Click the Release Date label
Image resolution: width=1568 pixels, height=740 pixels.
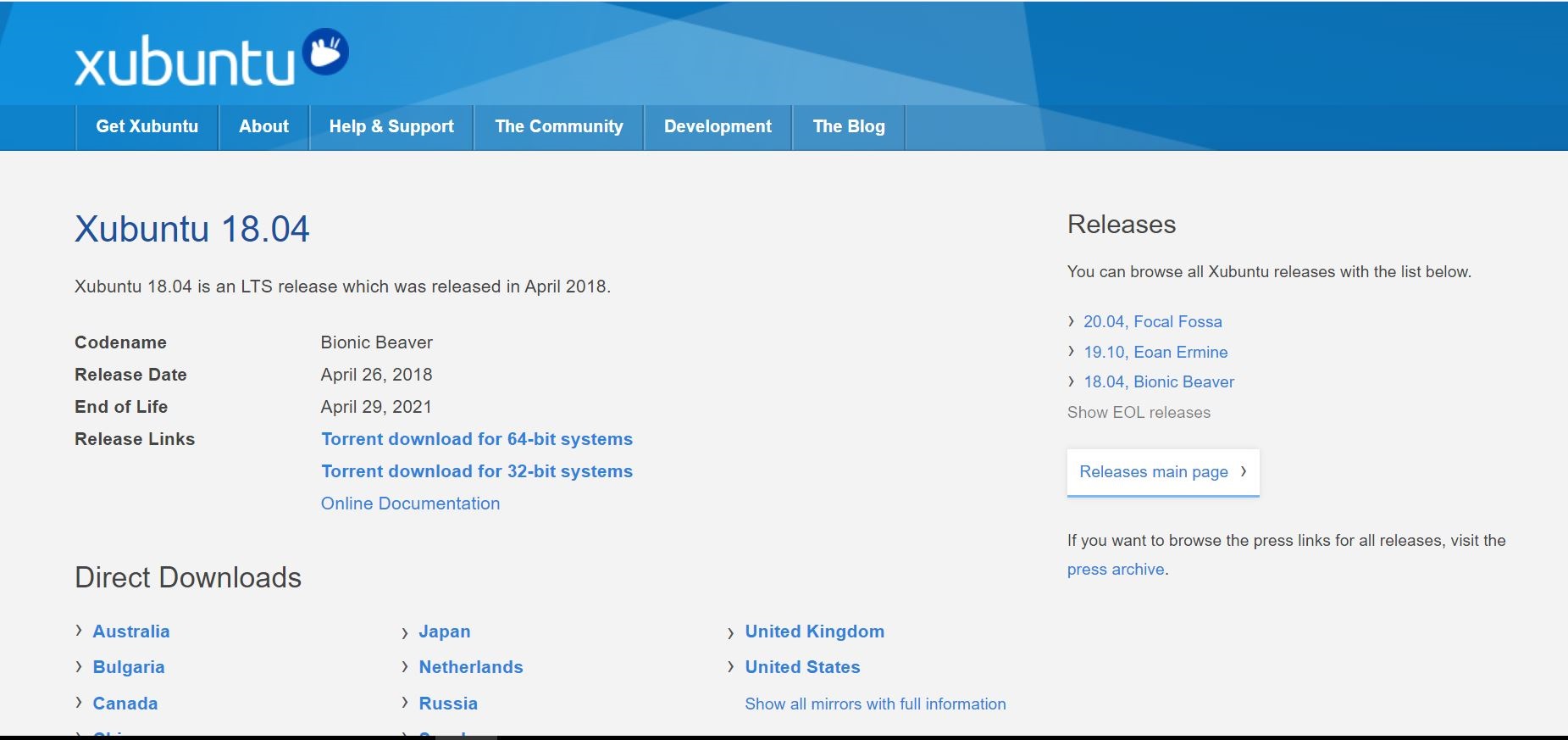pyautogui.click(x=130, y=375)
